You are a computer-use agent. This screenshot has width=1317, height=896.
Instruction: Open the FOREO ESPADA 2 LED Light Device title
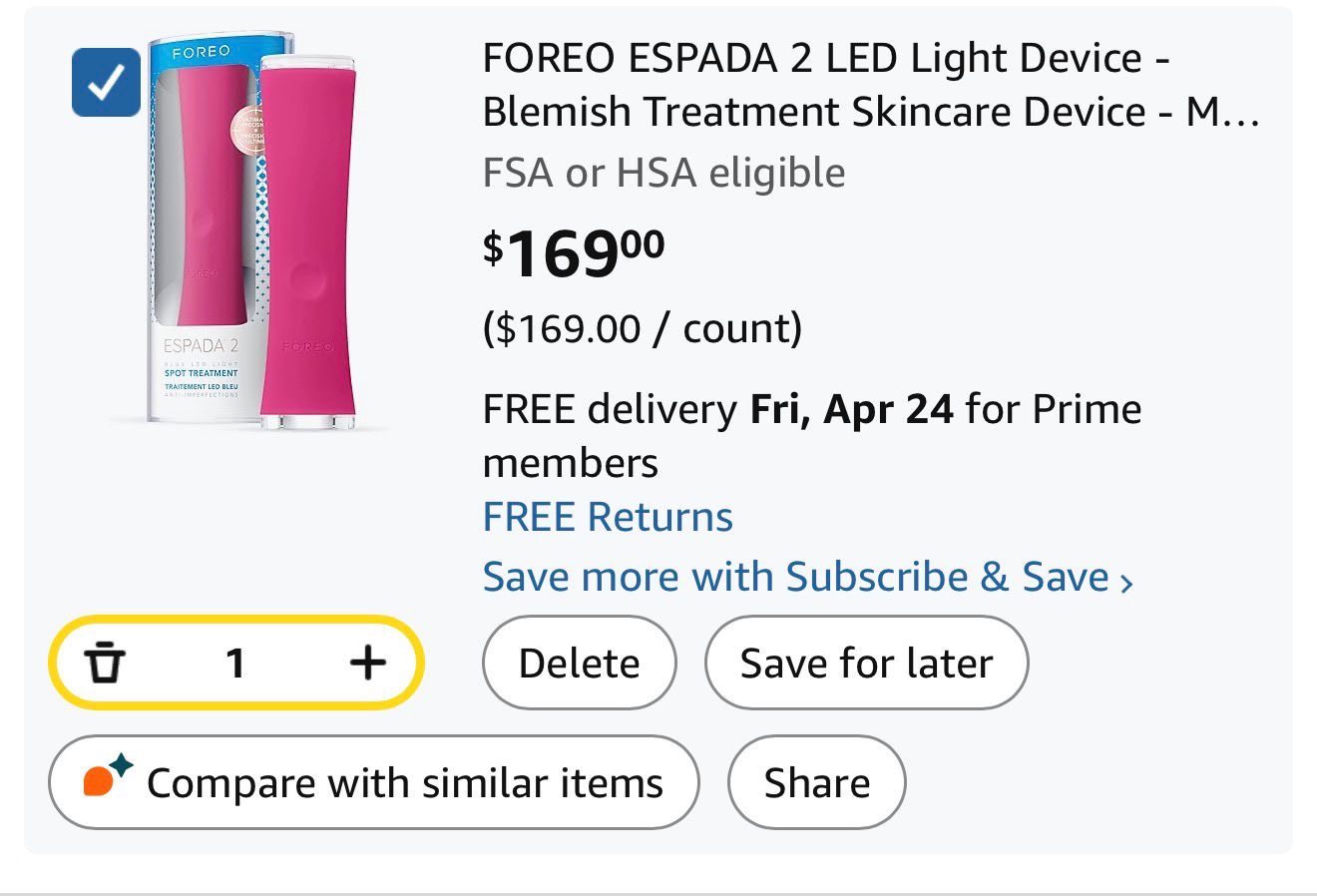(870, 85)
